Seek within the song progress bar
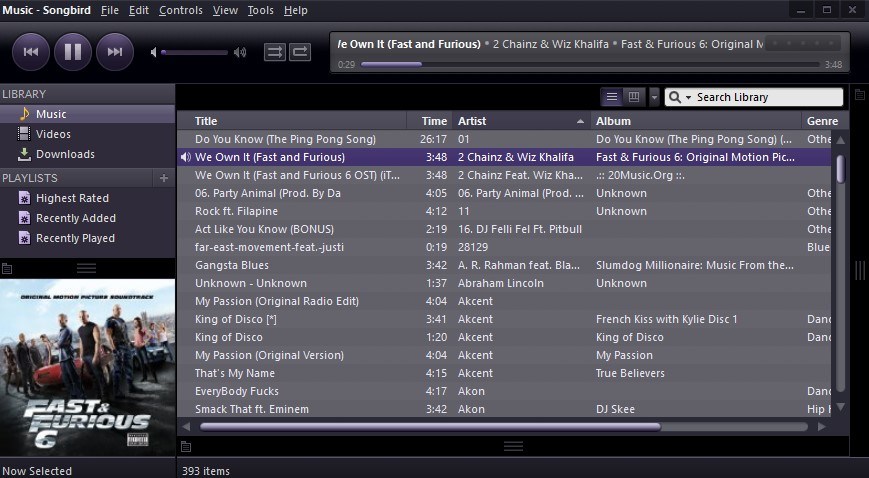The height and width of the screenshot is (478, 869). tap(590, 64)
